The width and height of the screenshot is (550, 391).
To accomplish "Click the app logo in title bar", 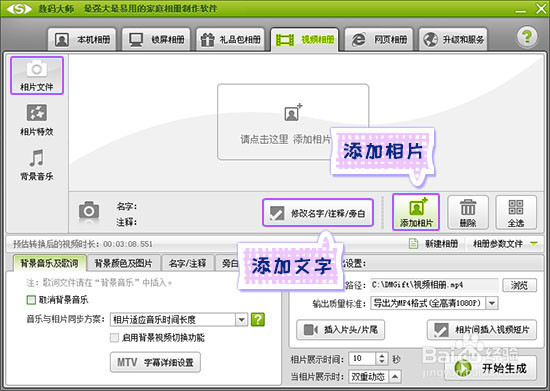I will click(x=19, y=8).
